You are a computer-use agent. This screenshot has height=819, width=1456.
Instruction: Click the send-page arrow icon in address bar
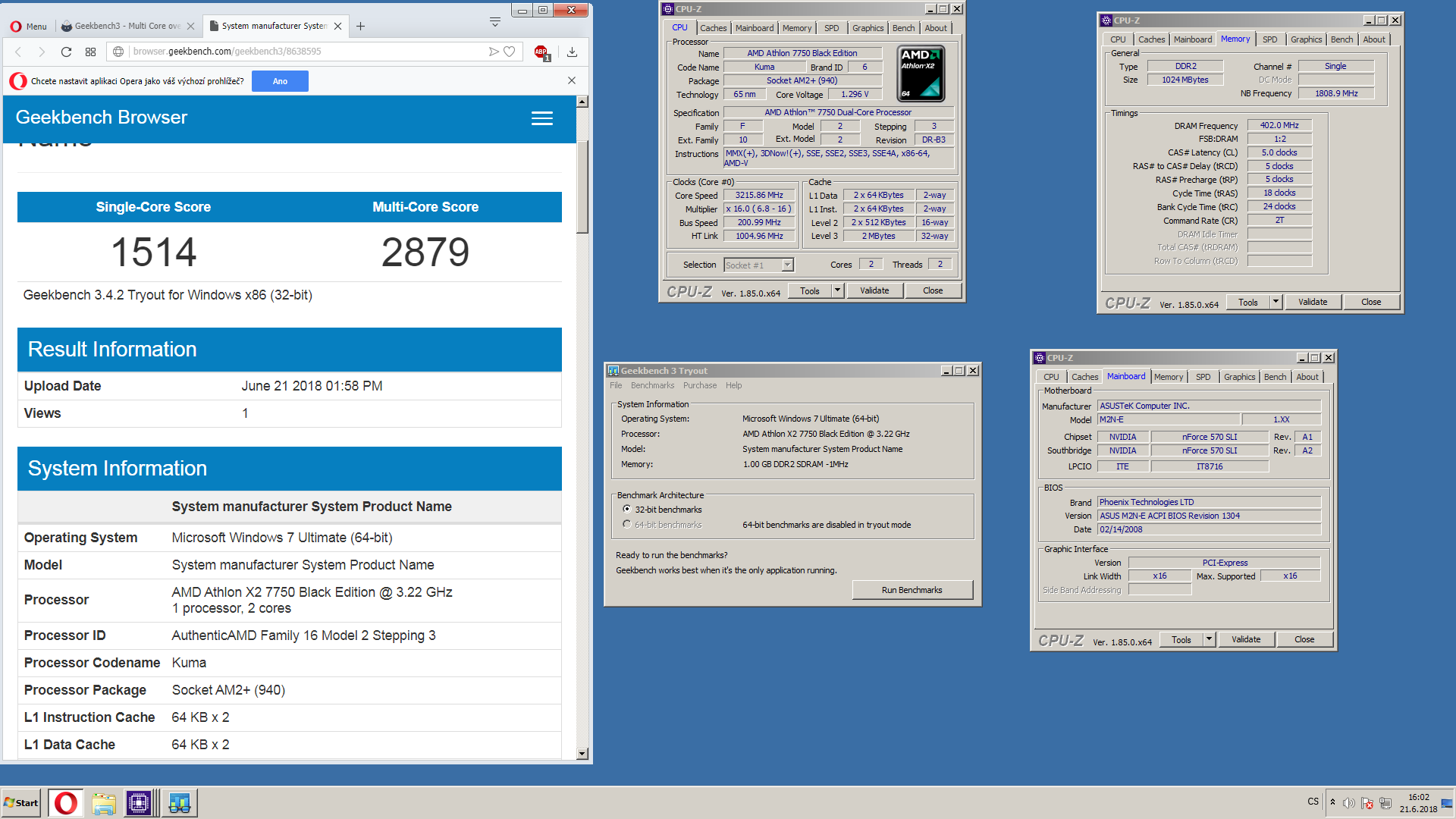[494, 52]
